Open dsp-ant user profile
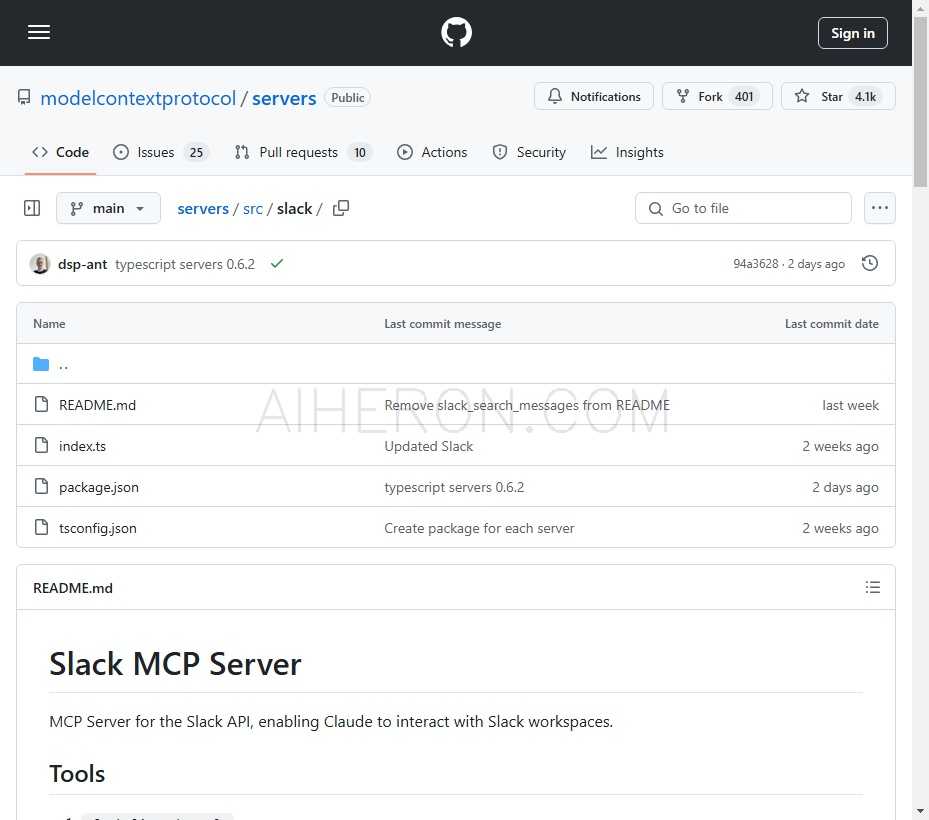Screen dimensions: 929x820 (x=82, y=264)
